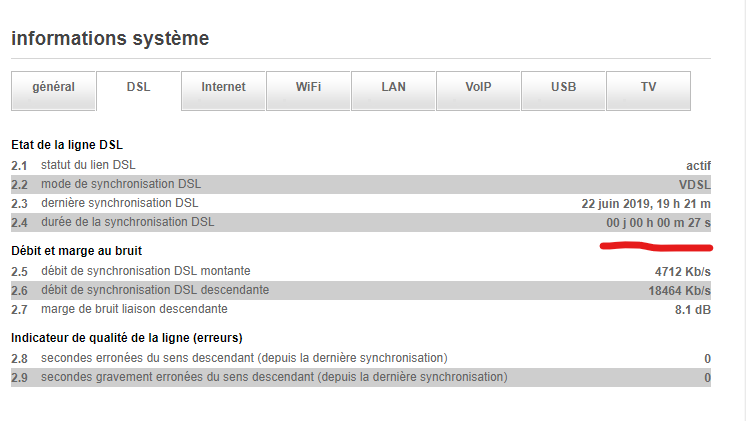Screen dimensions: 746x421
Task: Switch to the Internet tab
Action: (x=223, y=88)
